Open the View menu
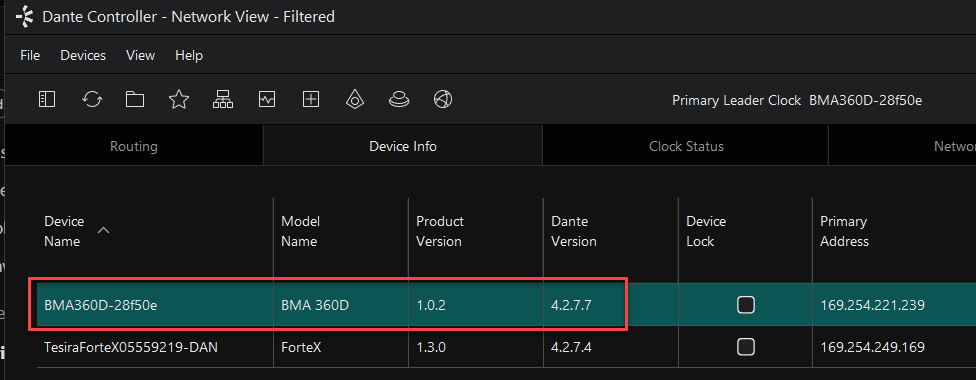The width and height of the screenshot is (976, 380). (x=140, y=55)
